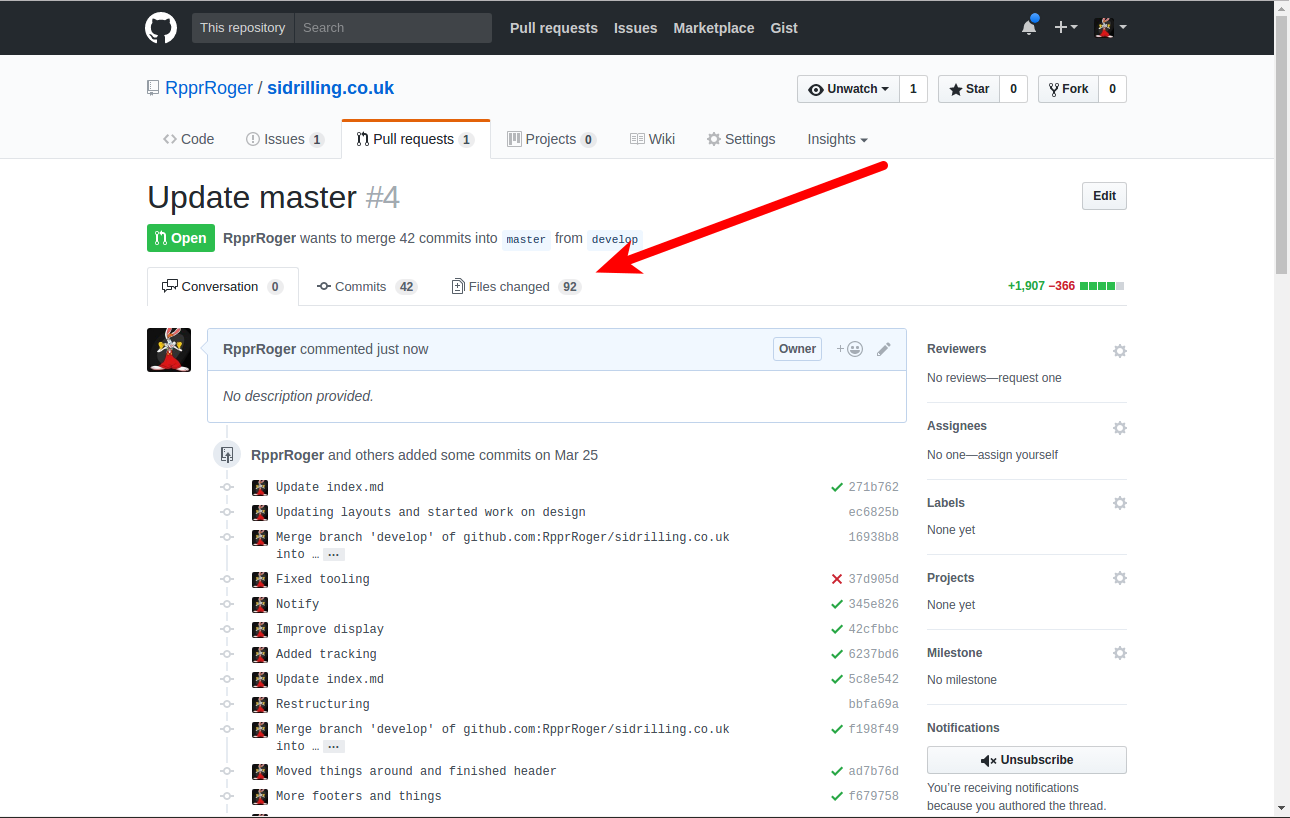Open commit ec6825b

point(873,513)
